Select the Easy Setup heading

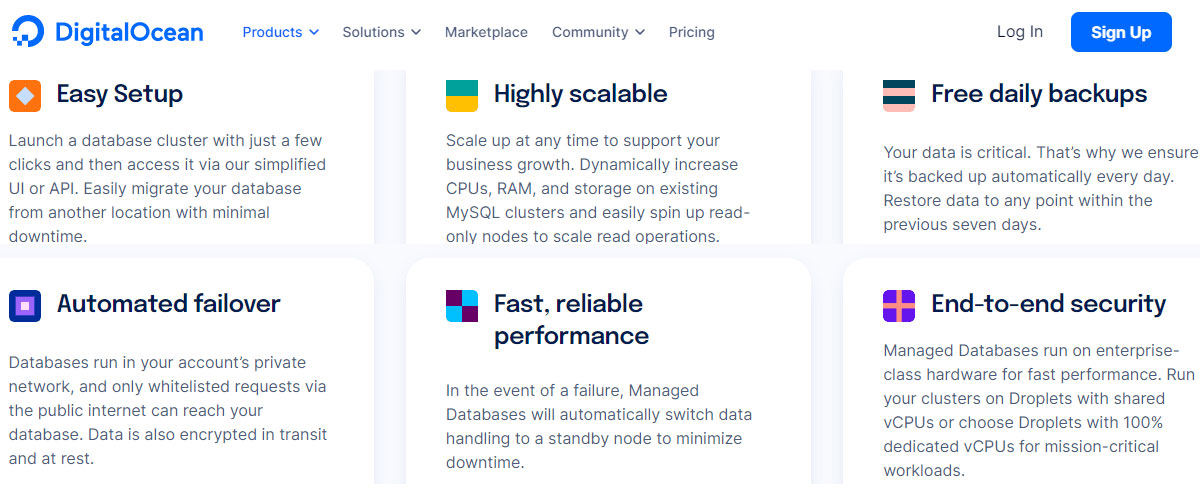click(120, 94)
